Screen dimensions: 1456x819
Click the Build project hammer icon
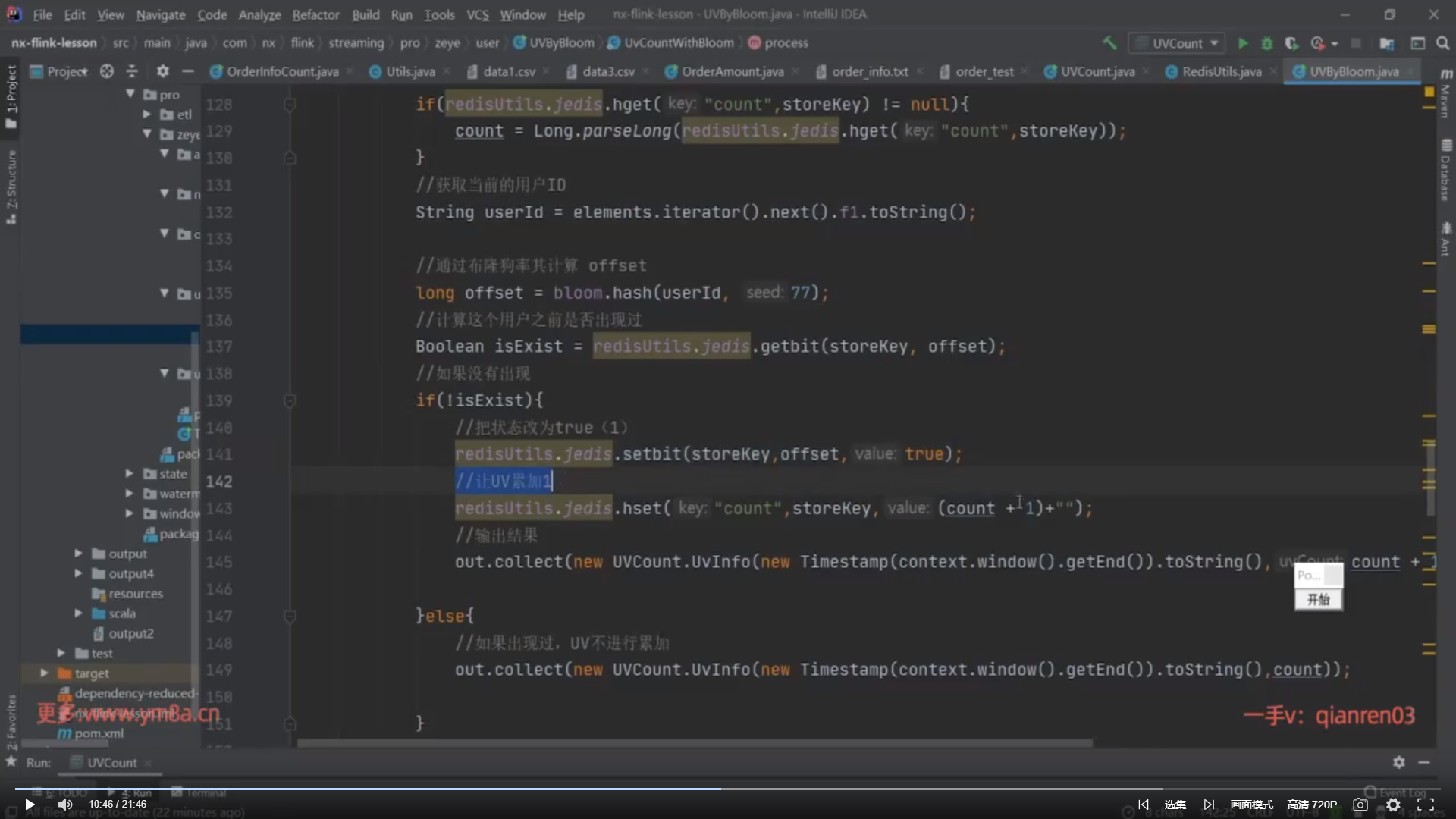tap(1109, 43)
